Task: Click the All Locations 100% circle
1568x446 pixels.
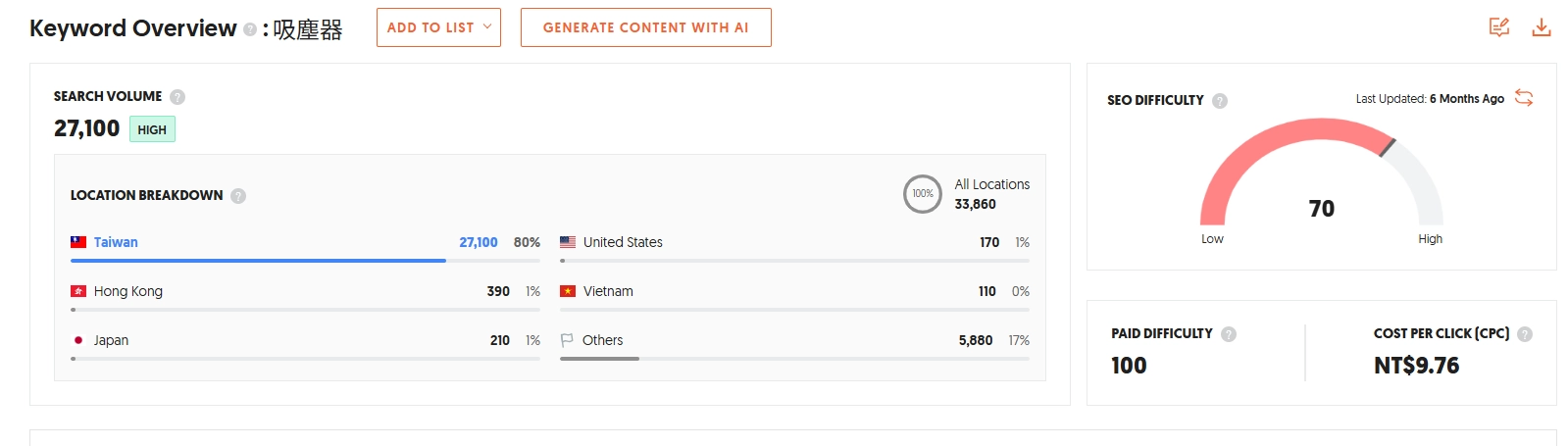Action: (x=923, y=194)
